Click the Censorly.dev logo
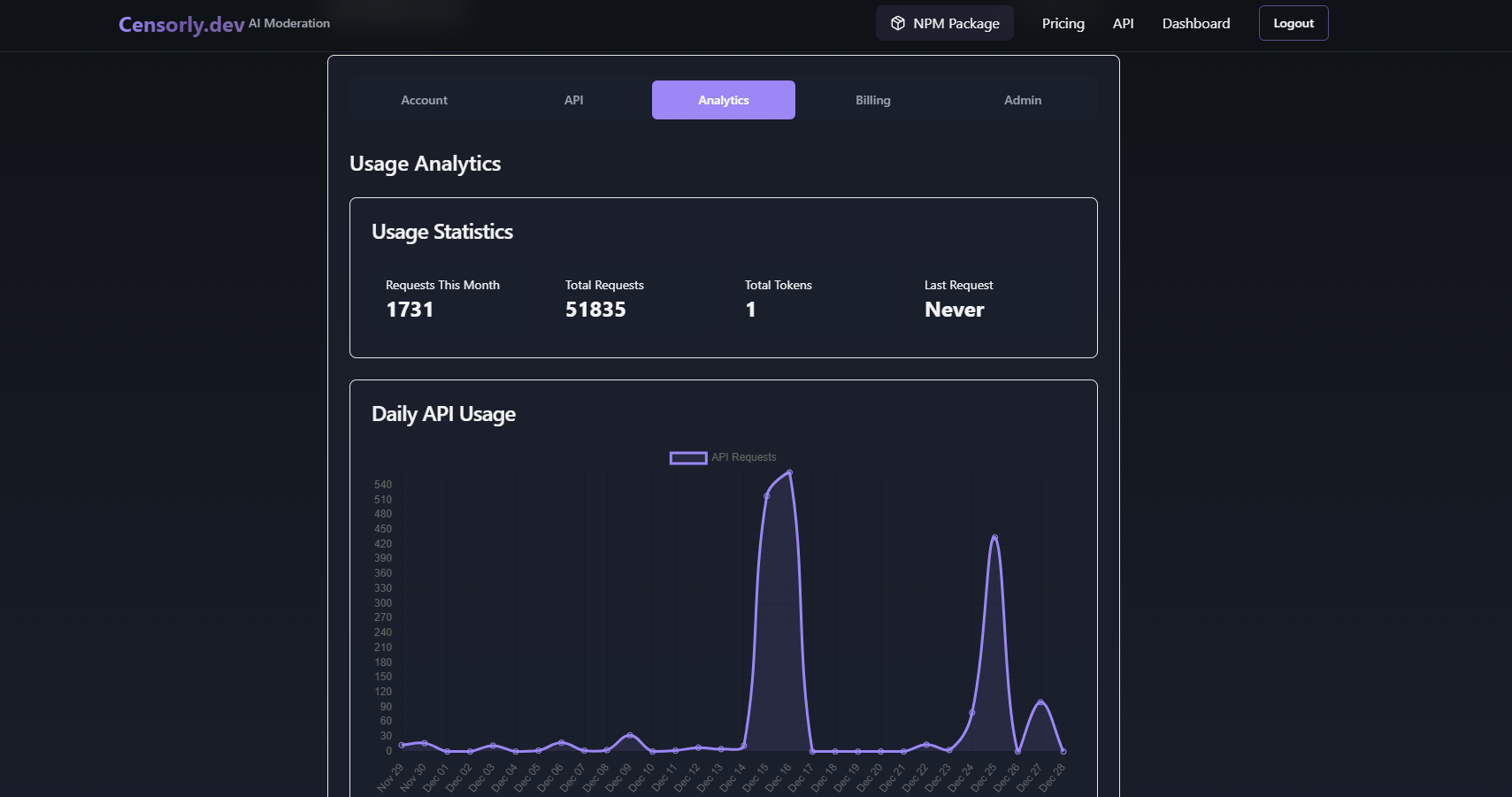Viewport: 1512px width, 797px height. point(181,25)
